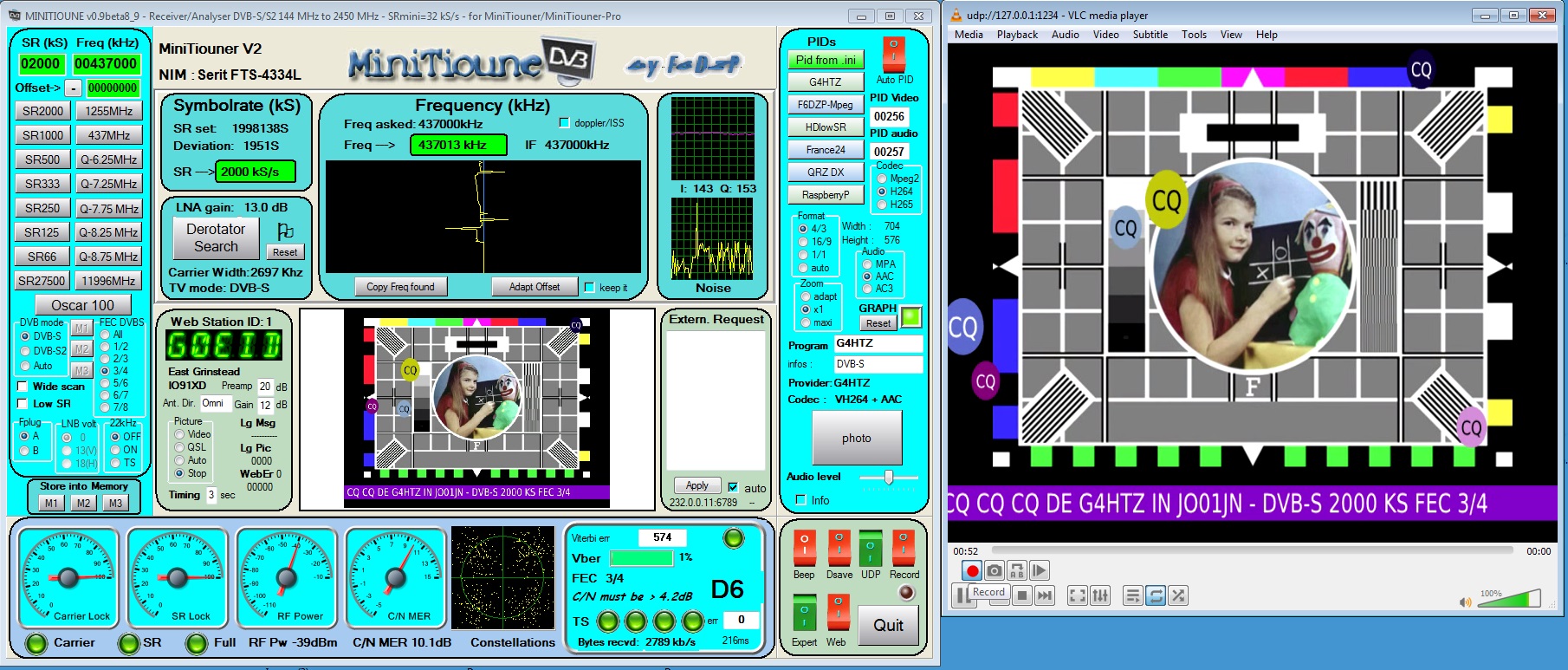Tick the Info checkbox under Audio level
The height and width of the screenshot is (670, 1568).
800,500
